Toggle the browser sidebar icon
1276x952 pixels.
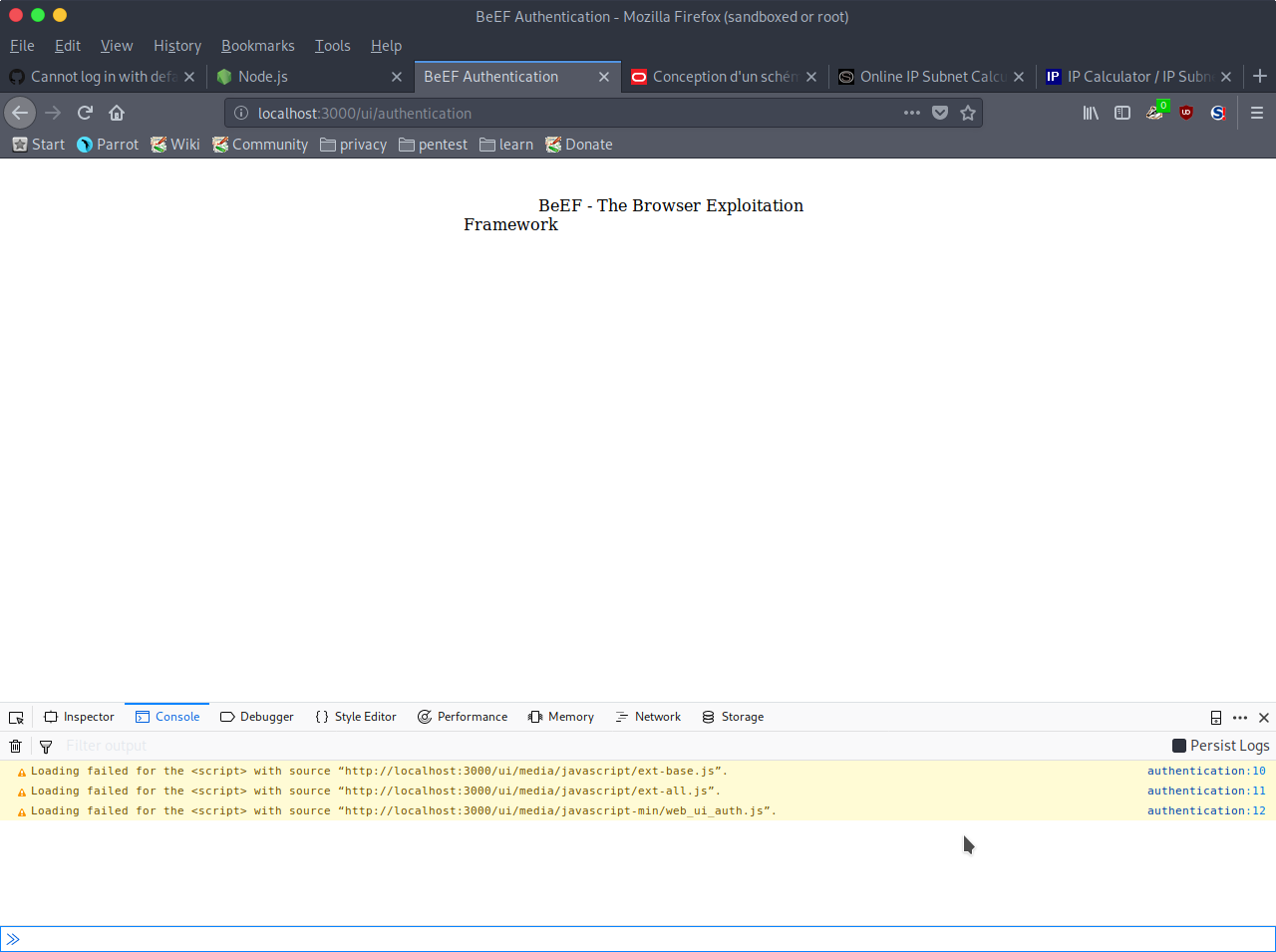pos(1121,113)
